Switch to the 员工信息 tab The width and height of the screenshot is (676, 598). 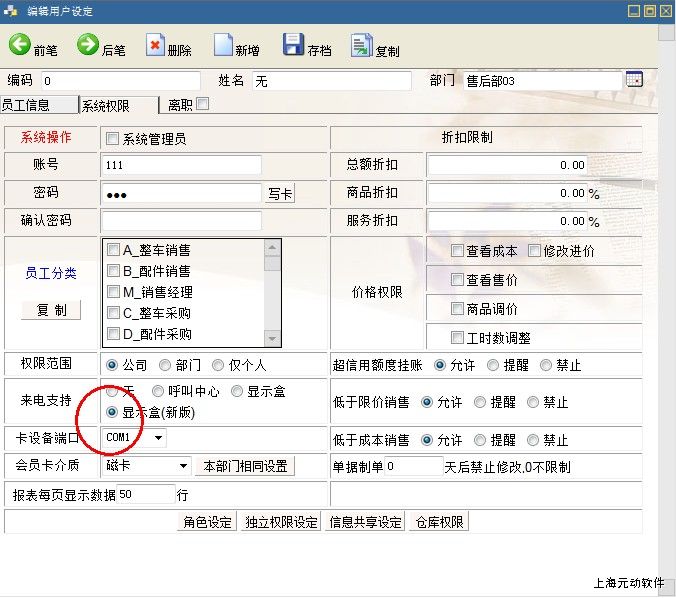38,104
